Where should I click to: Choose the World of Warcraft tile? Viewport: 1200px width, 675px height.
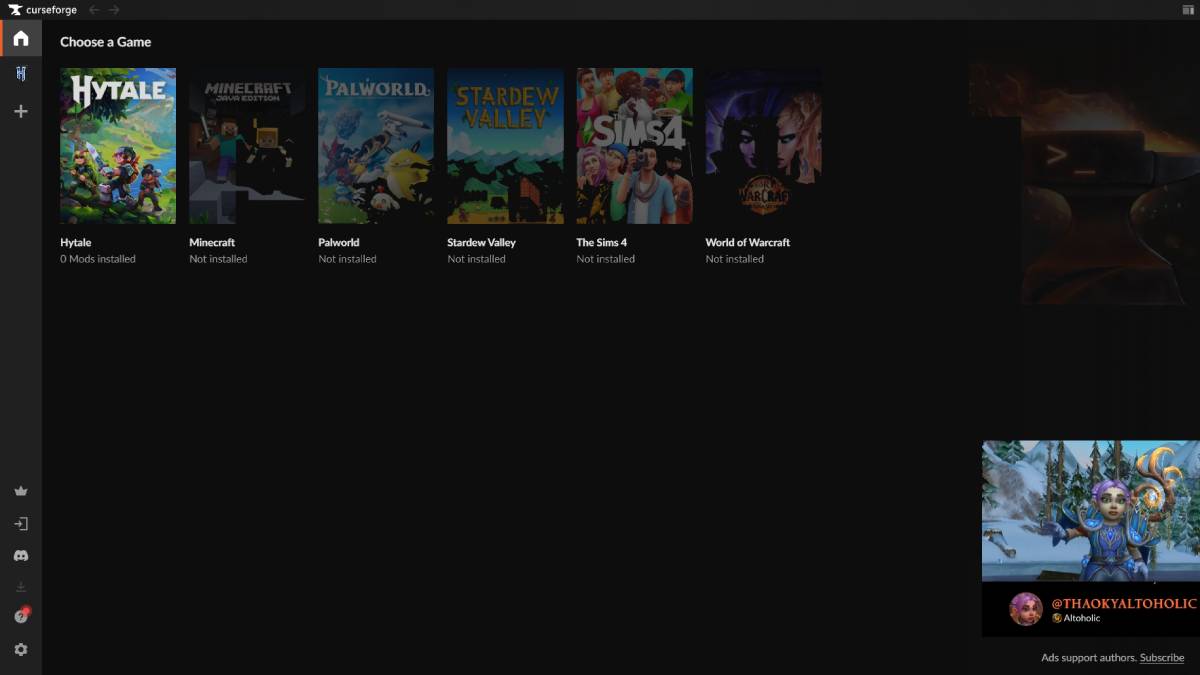(763, 146)
